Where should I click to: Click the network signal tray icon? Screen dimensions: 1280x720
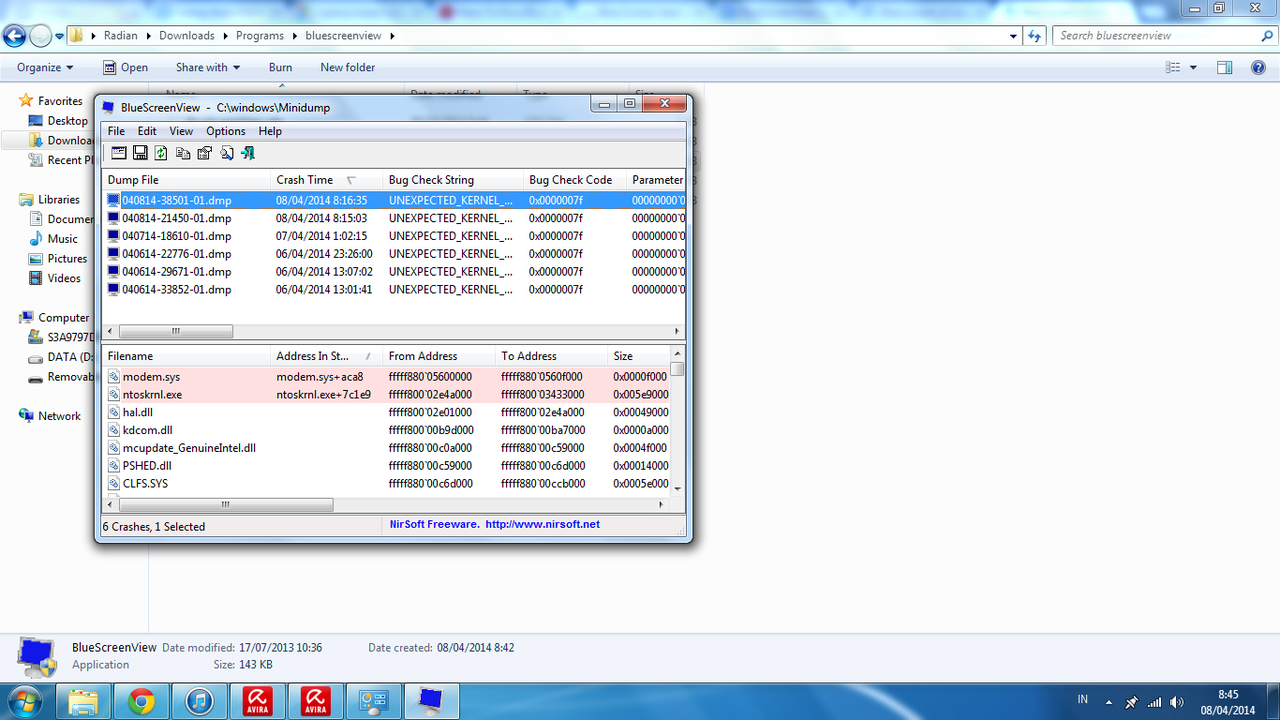(x=1155, y=702)
